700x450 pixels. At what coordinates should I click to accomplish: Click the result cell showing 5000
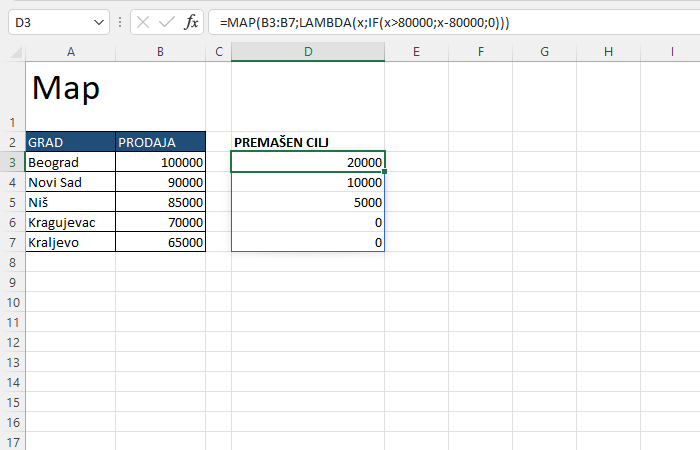tap(307, 202)
